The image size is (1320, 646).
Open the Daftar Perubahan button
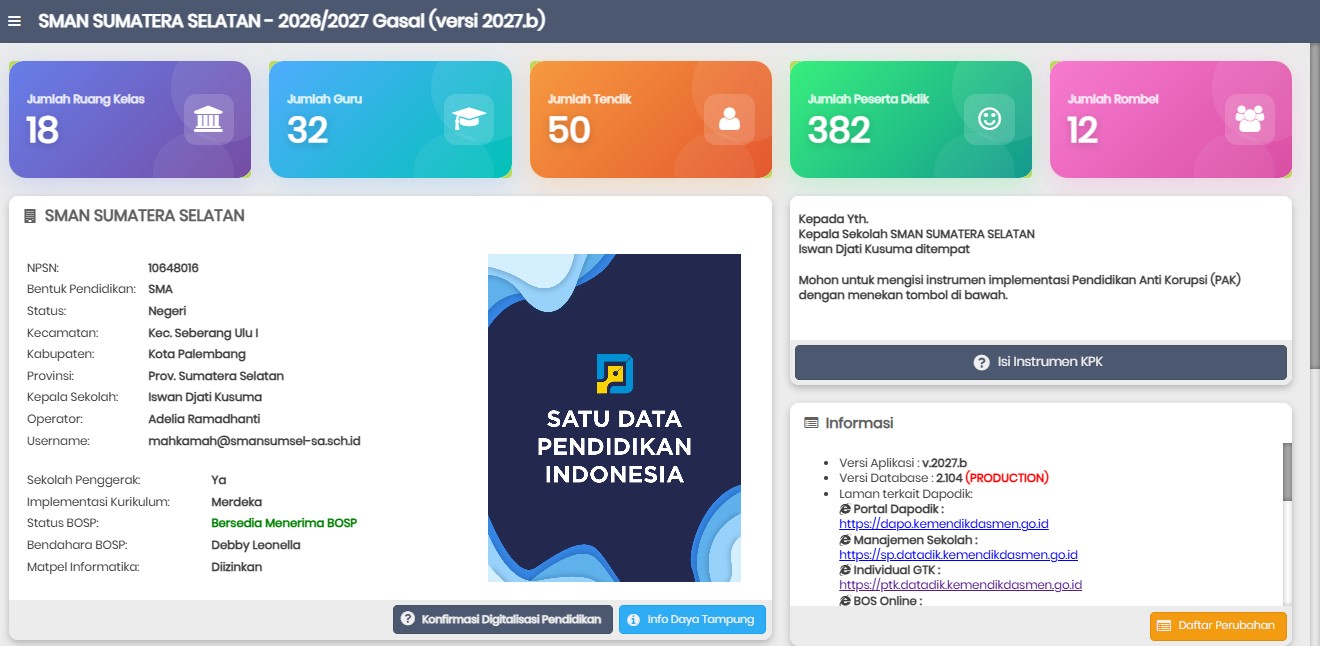click(1218, 626)
